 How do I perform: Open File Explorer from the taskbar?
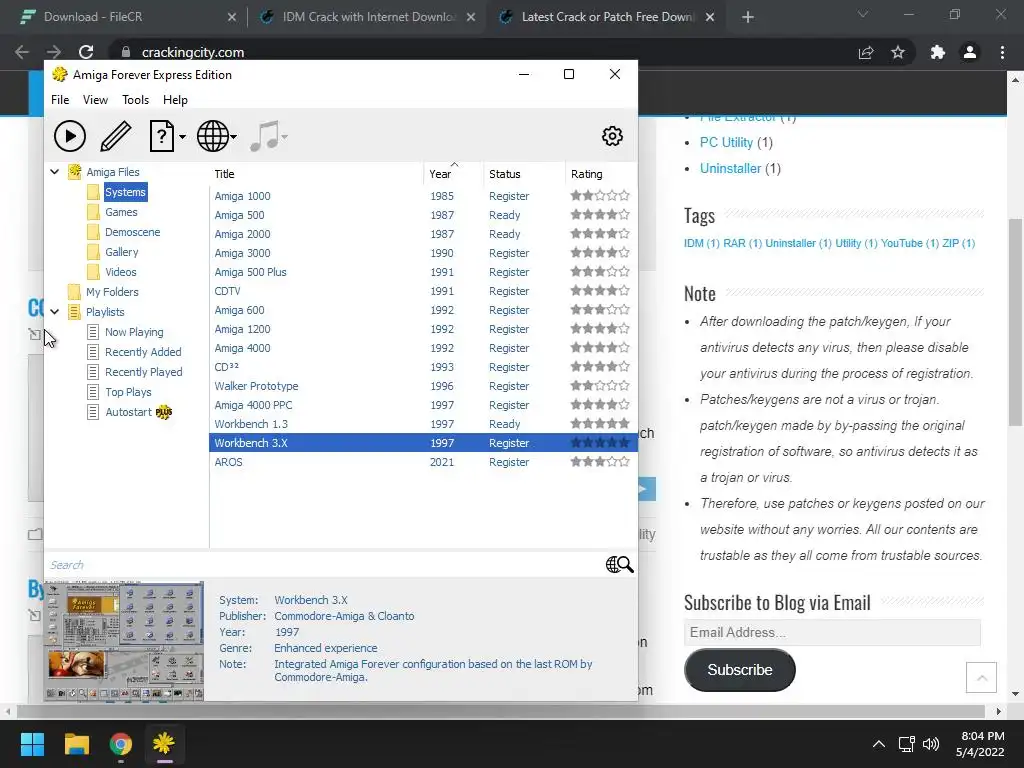[x=76, y=744]
